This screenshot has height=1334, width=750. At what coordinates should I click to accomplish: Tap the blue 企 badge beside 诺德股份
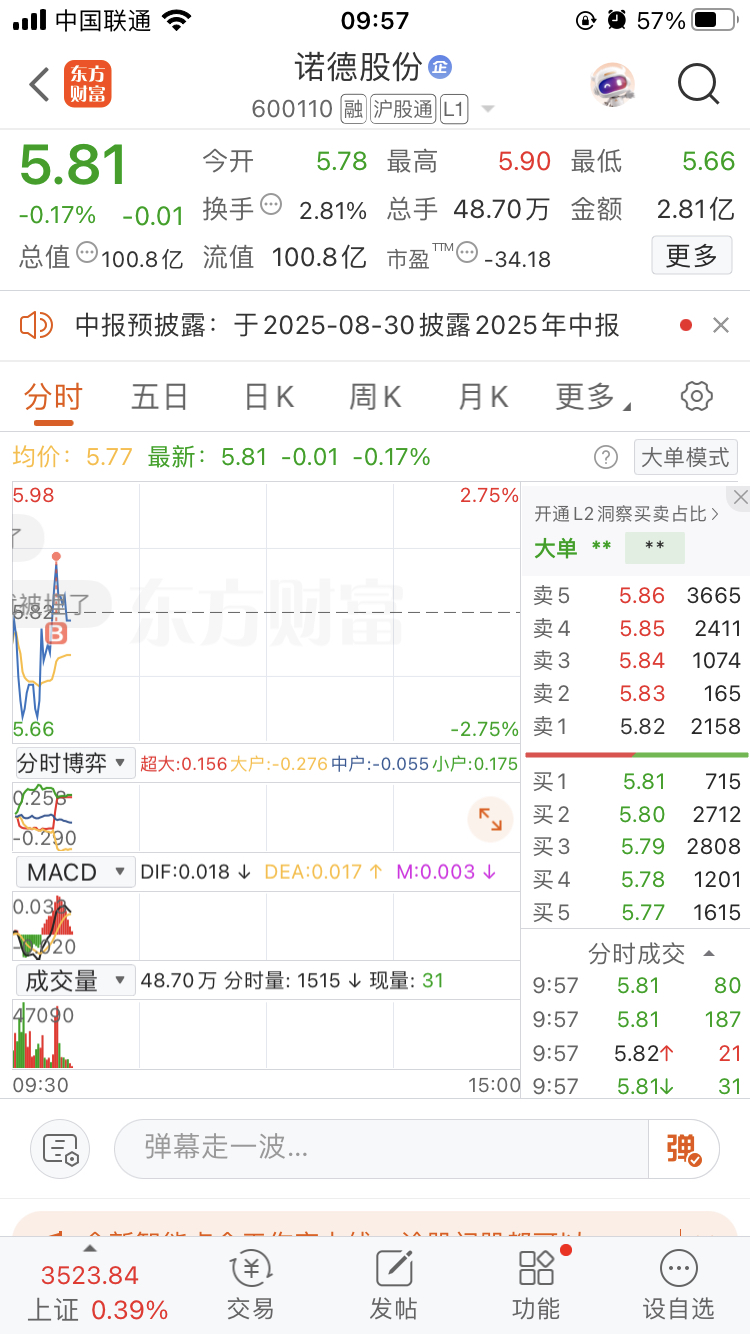440,67
